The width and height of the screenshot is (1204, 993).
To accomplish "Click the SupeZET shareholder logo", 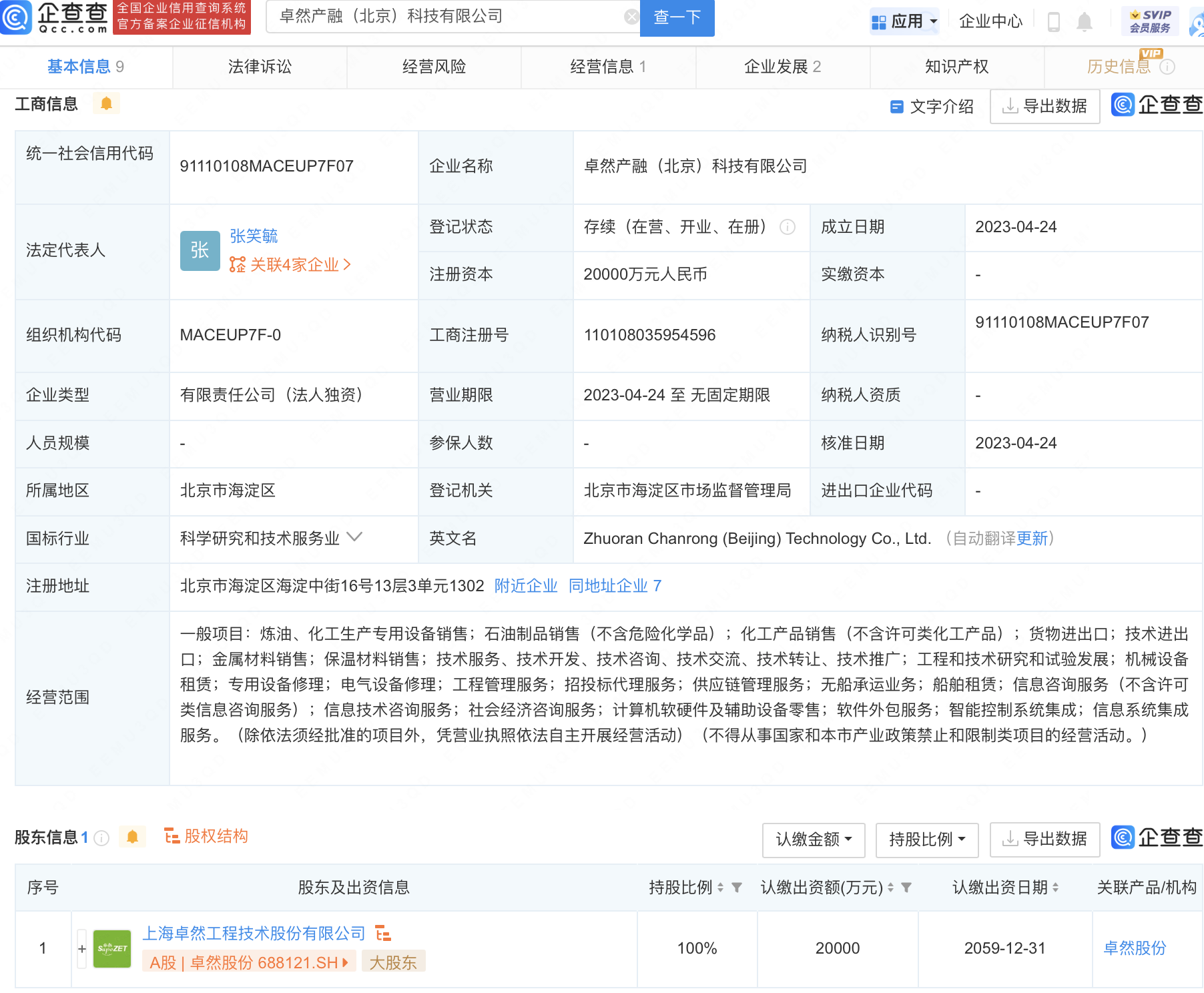I will pyautogui.click(x=112, y=949).
